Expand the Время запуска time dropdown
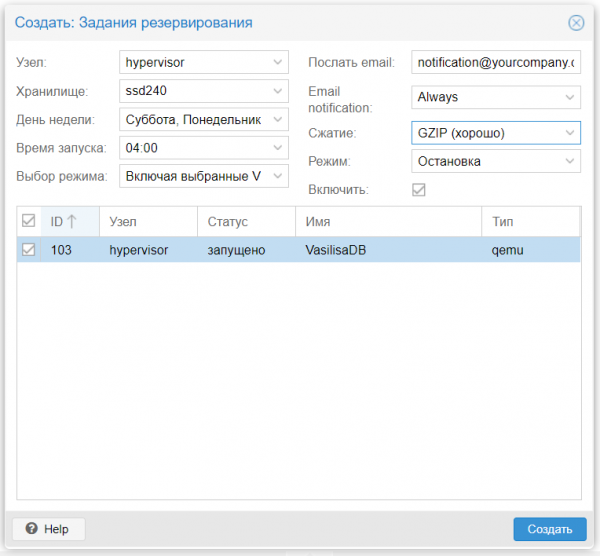600x556 pixels. pos(278,148)
